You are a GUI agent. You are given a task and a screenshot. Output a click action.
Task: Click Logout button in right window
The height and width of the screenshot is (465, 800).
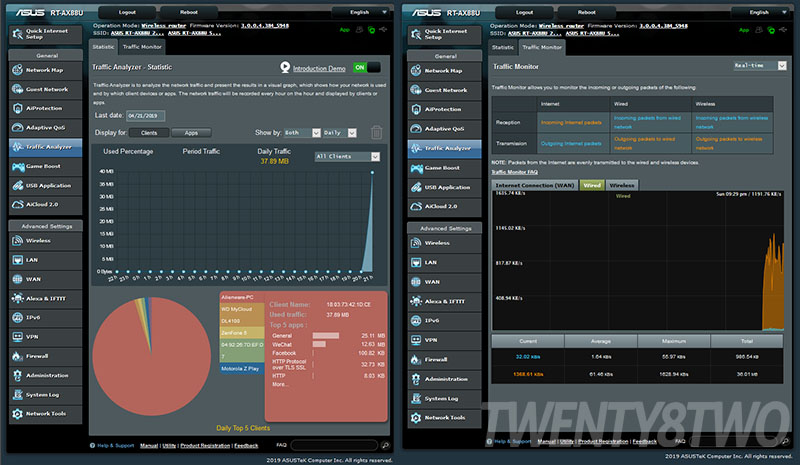coord(524,12)
